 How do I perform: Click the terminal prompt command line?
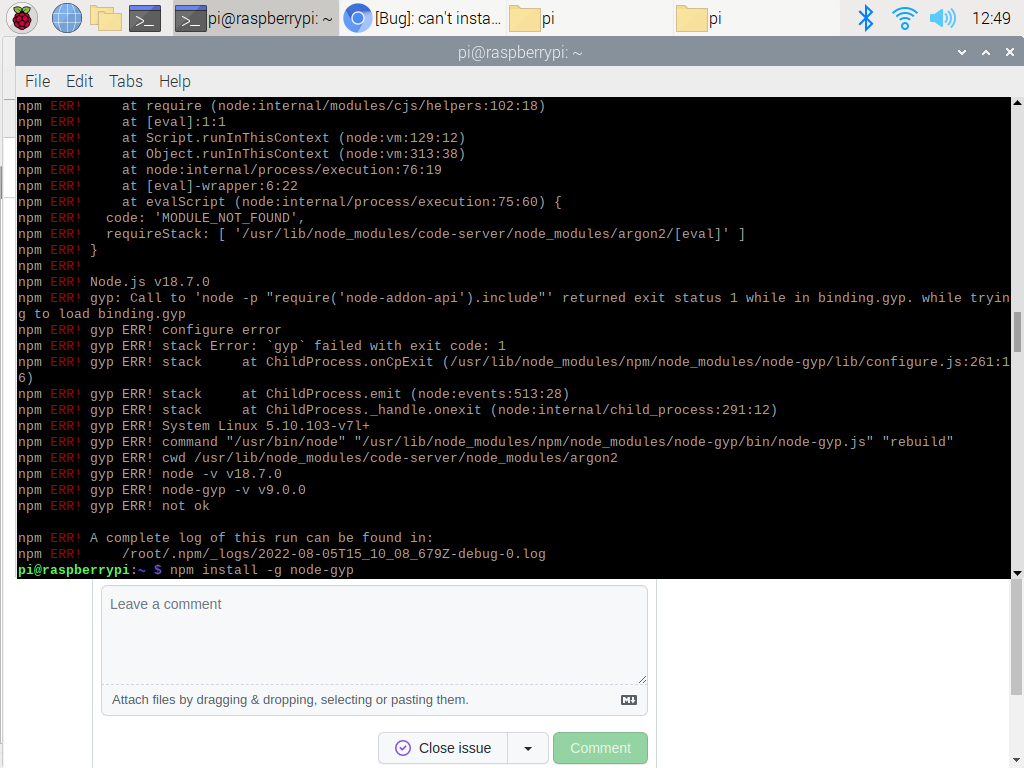pos(186,570)
